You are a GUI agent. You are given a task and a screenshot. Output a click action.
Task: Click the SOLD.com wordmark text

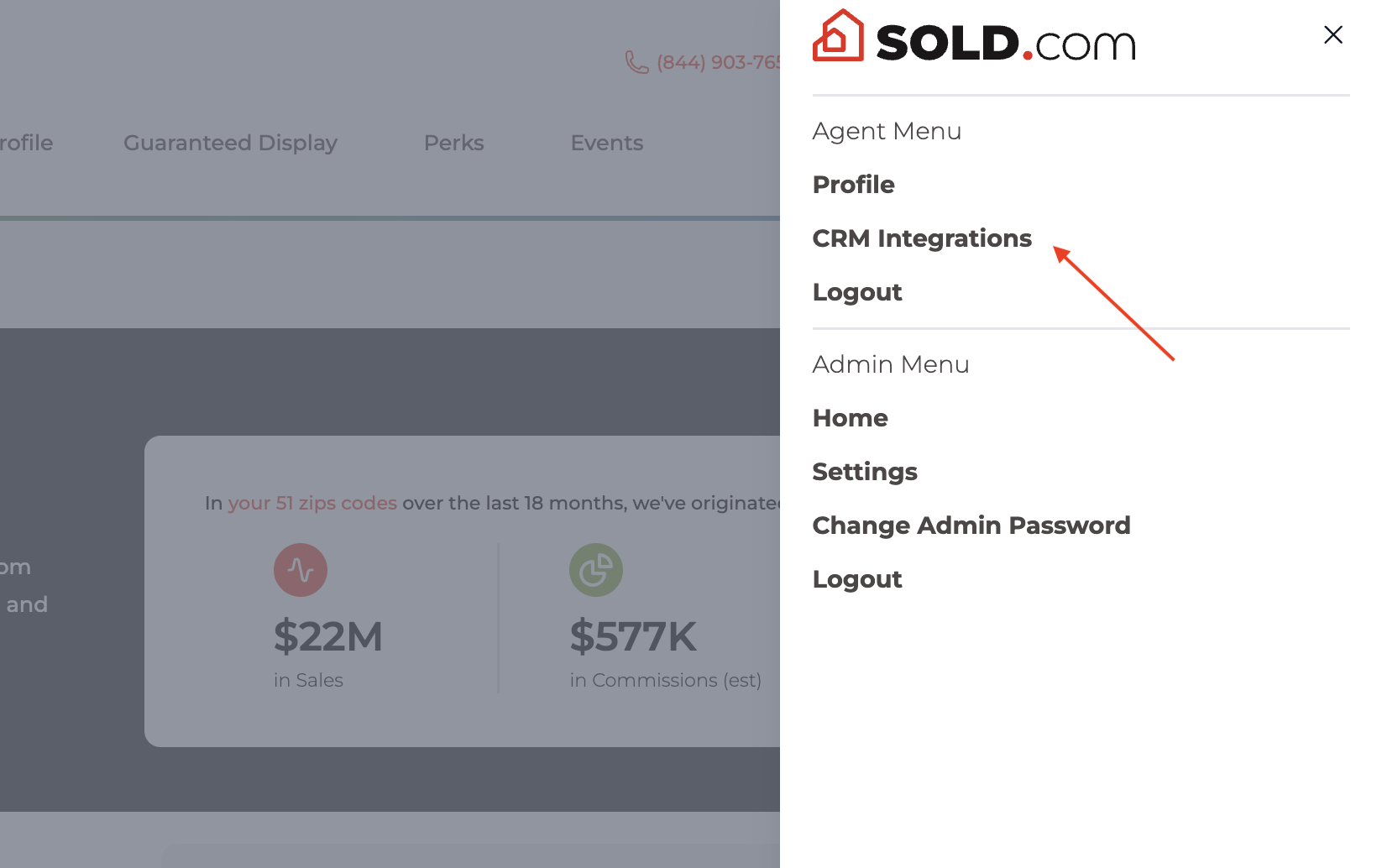(1005, 43)
